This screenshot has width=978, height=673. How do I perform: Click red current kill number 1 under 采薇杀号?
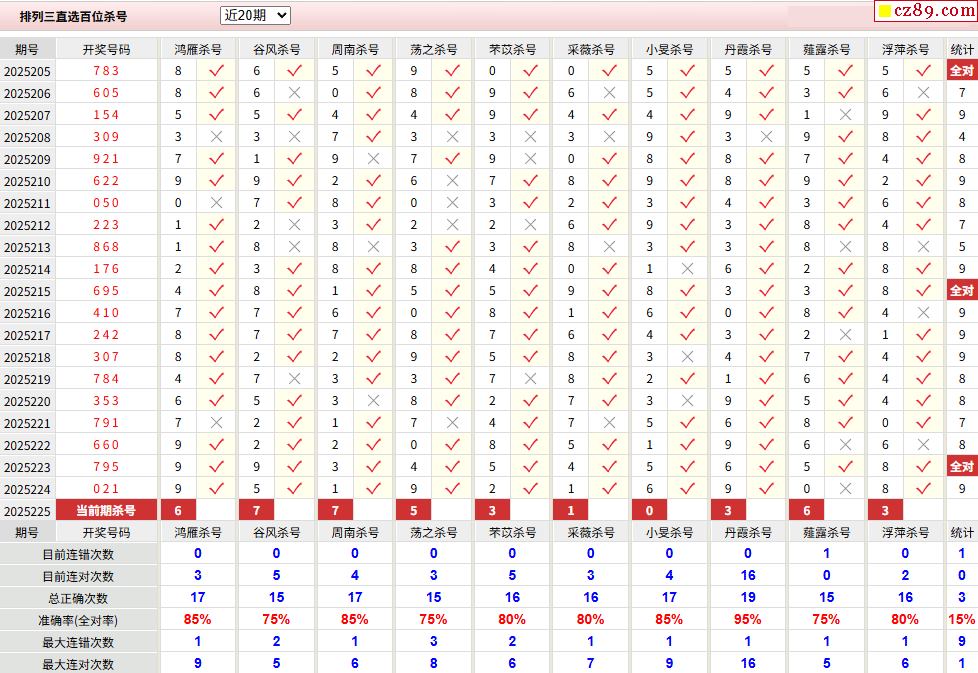571,510
